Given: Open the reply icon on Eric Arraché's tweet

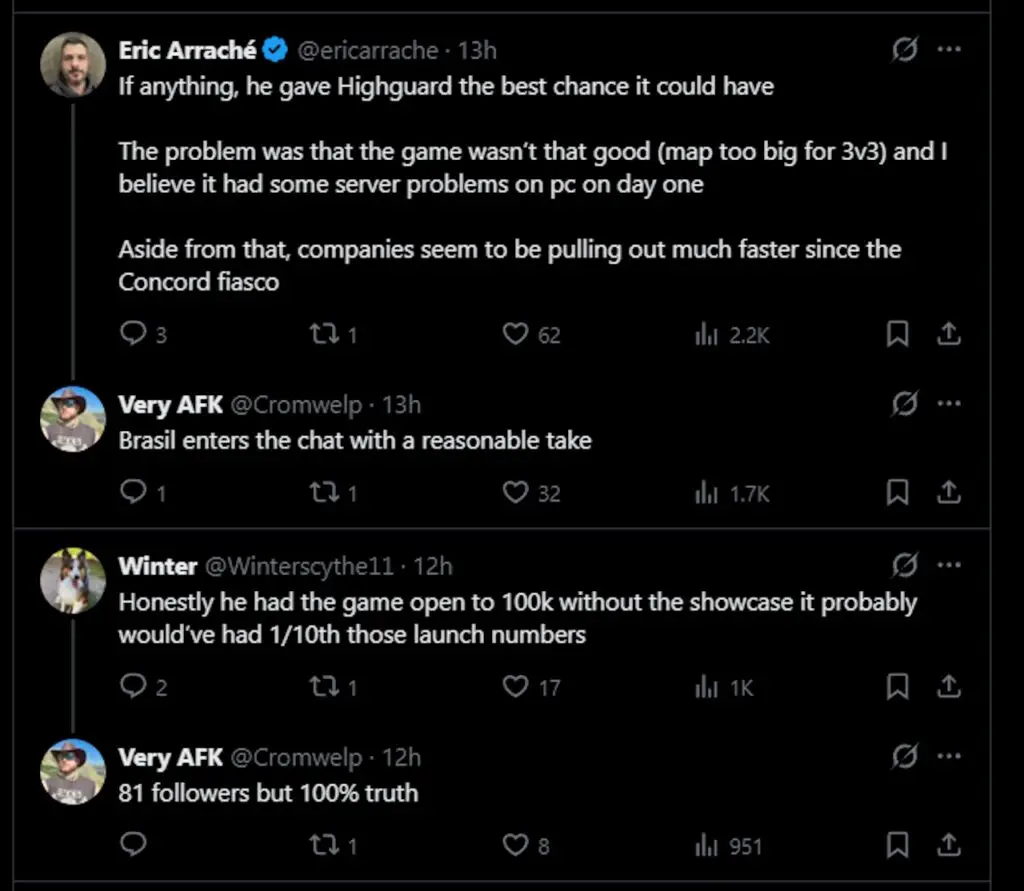Looking at the screenshot, I should [133, 334].
